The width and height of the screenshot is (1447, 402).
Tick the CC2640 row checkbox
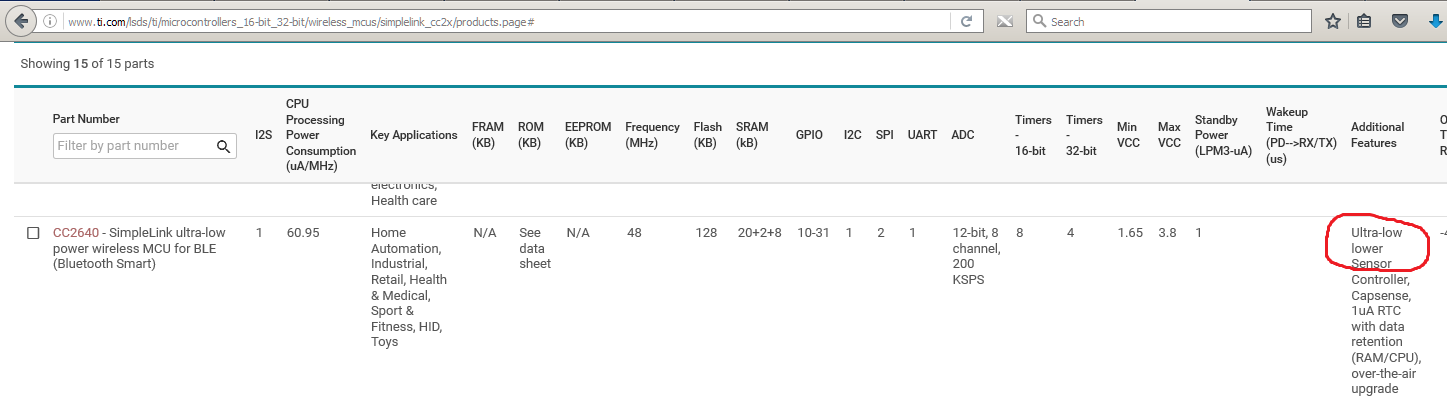pyautogui.click(x=33, y=233)
